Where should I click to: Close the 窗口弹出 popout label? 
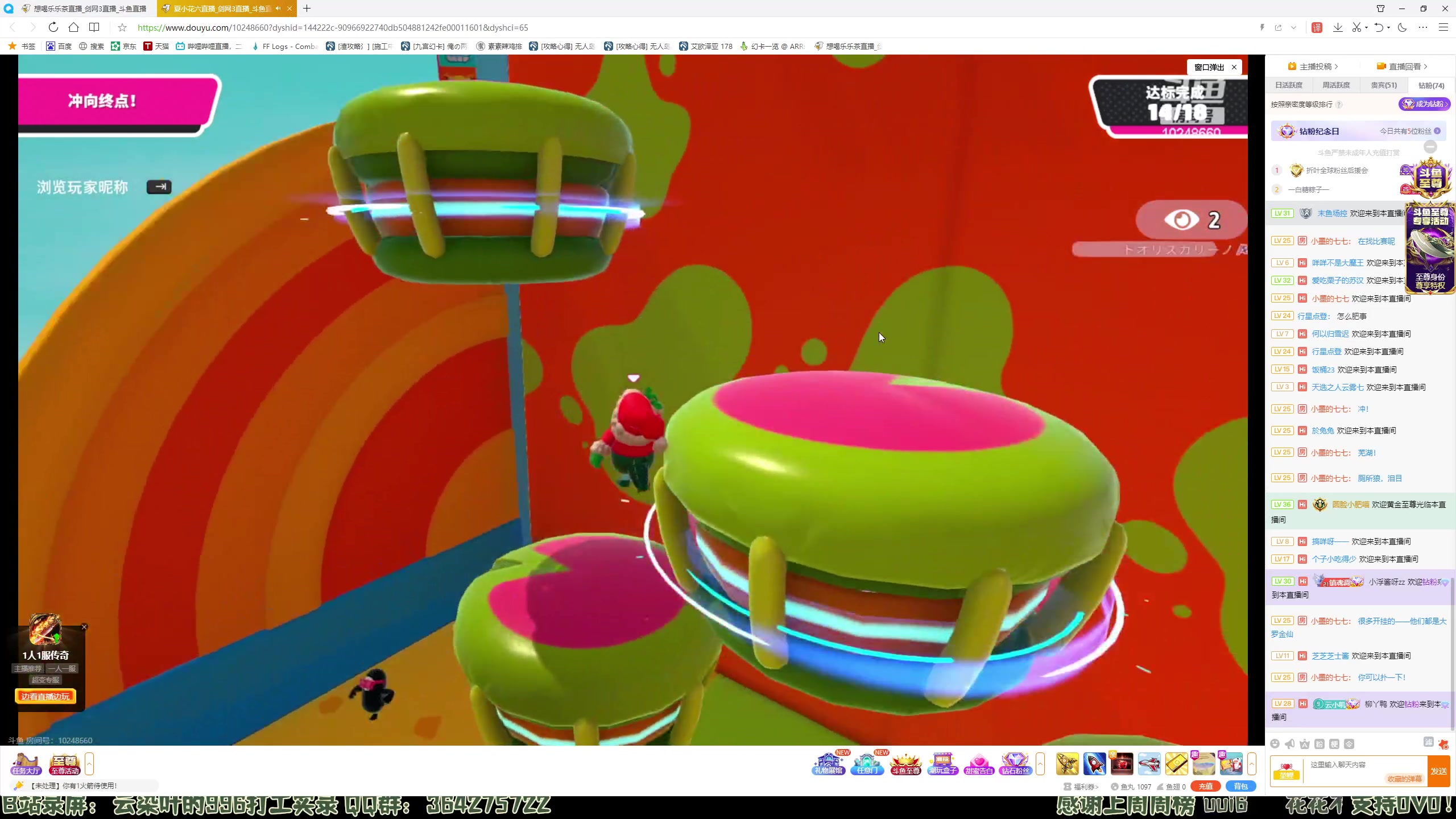tap(1234, 67)
